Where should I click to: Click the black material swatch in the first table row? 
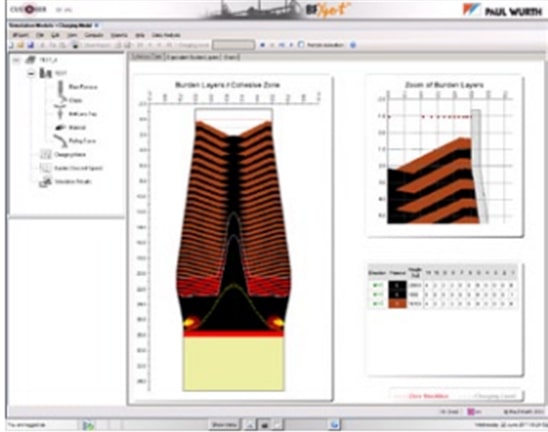(397, 285)
